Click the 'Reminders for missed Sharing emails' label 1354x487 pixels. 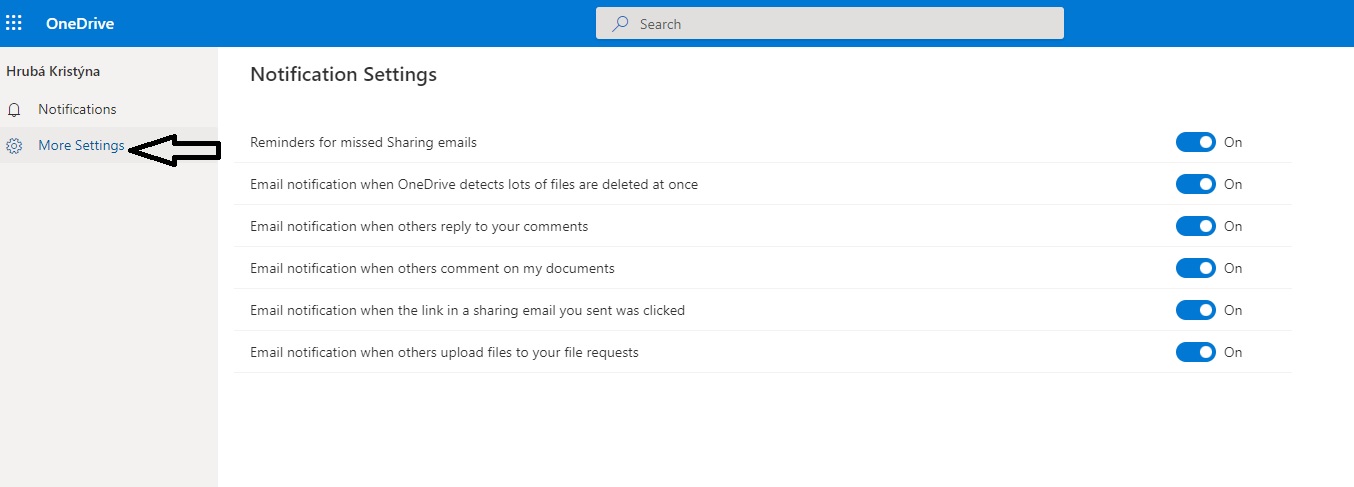tap(363, 142)
